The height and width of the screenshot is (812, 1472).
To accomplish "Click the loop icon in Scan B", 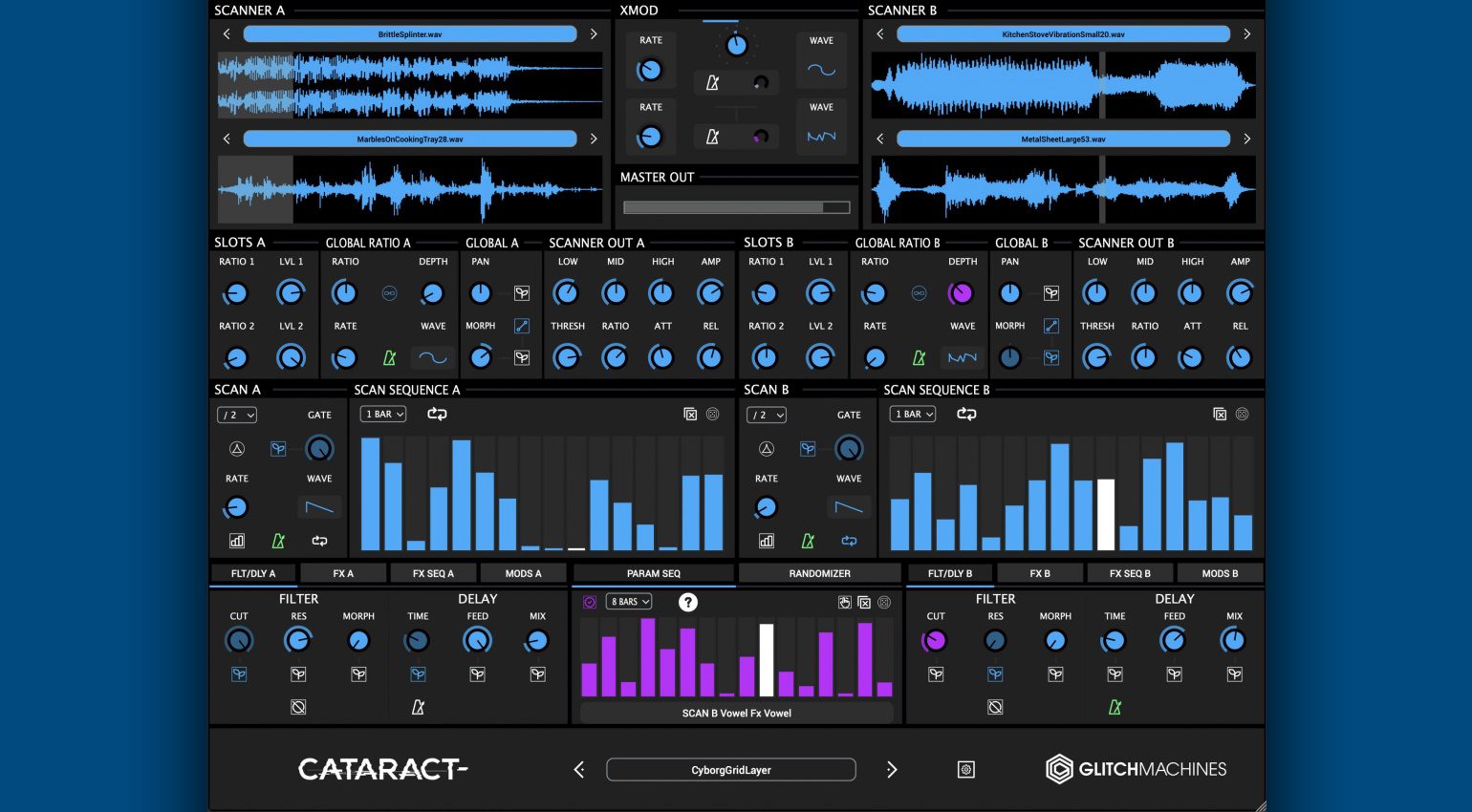I will [x=849, y=541].
